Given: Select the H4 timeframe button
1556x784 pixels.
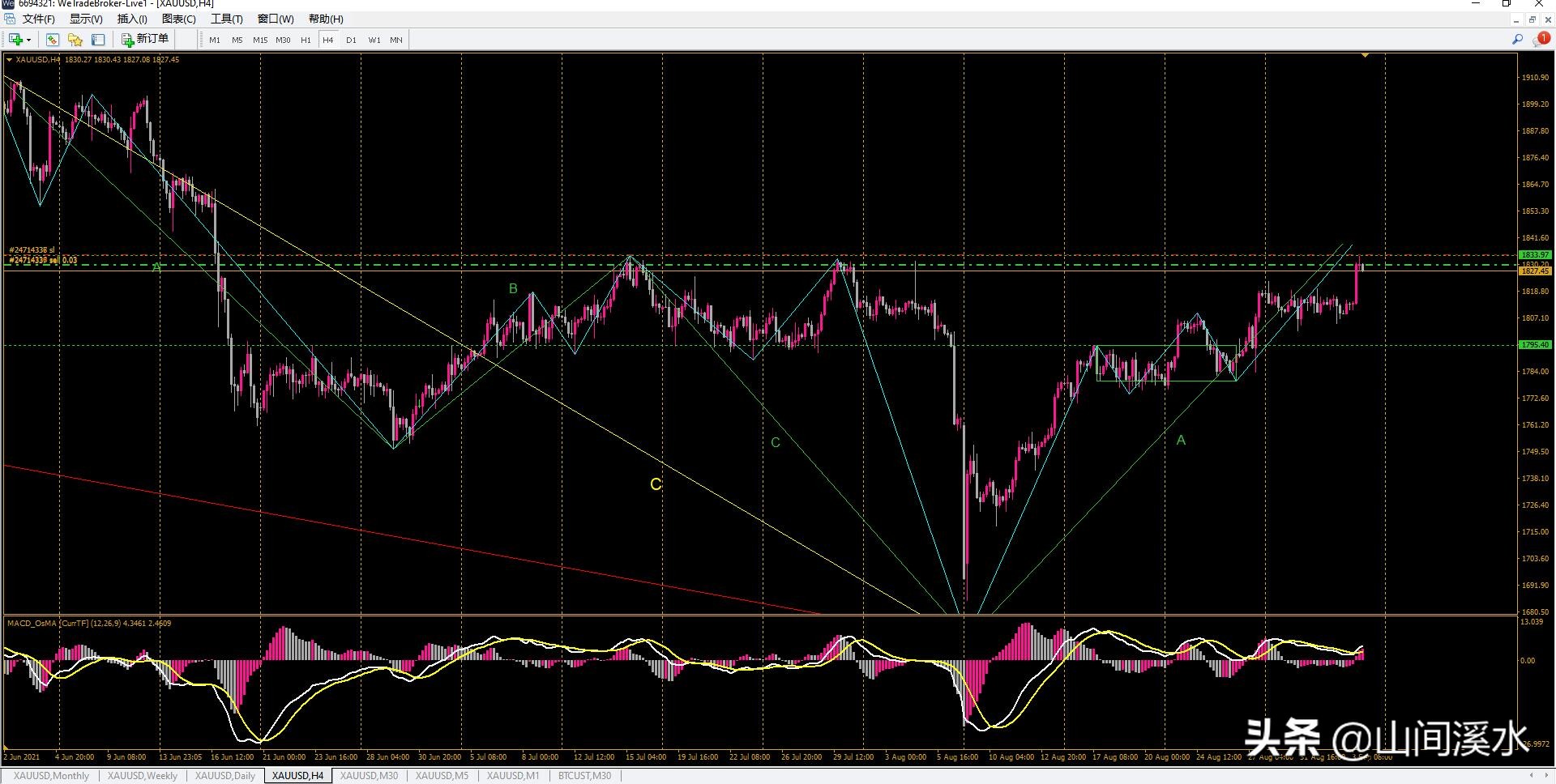Looking at the screenshot, I should coord(328,40).
